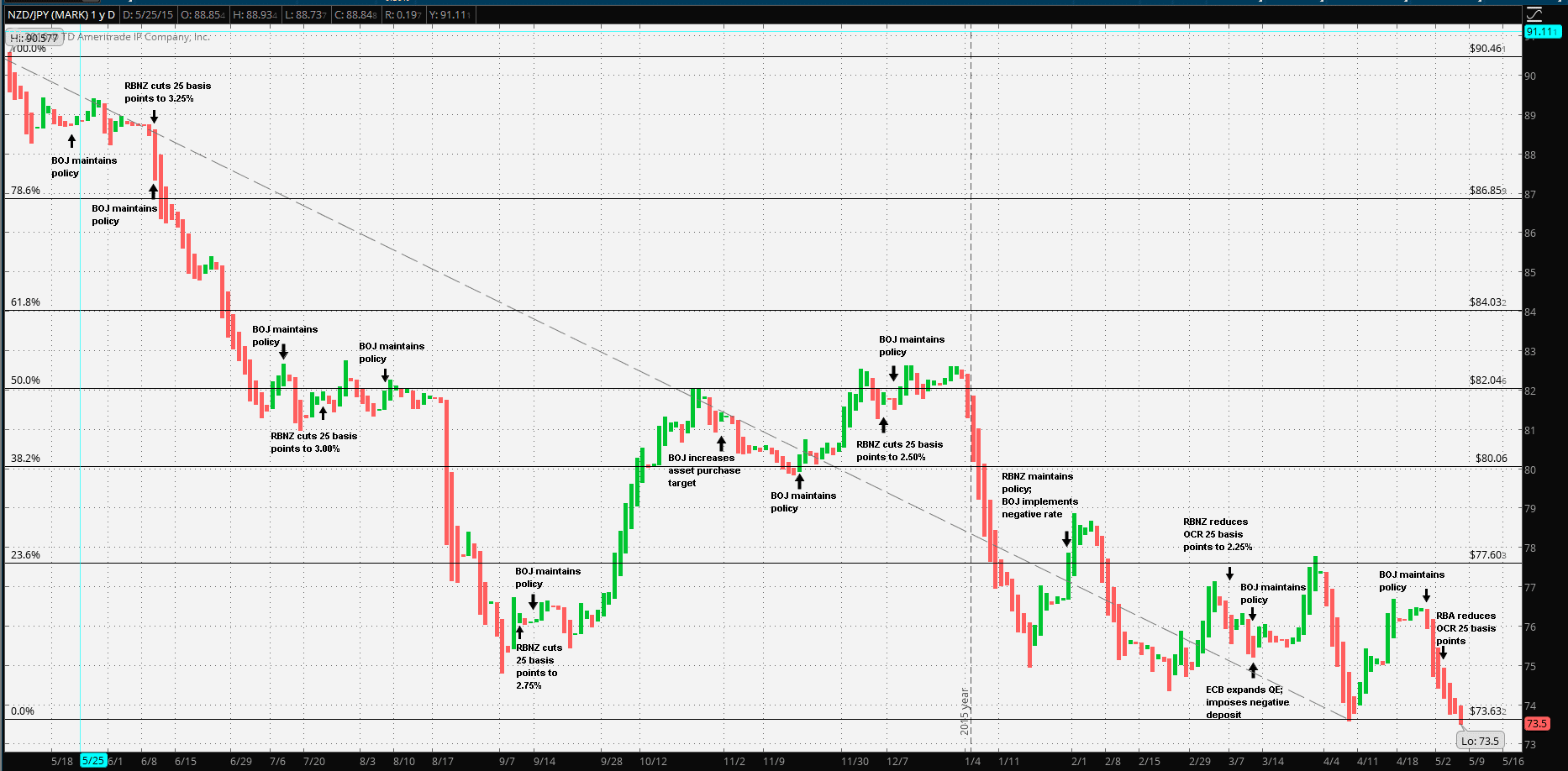Viewport: 1568px width, 771px height.
Task: Select the 'BOJ implements negative rate' note
Action: [1039, 508]
